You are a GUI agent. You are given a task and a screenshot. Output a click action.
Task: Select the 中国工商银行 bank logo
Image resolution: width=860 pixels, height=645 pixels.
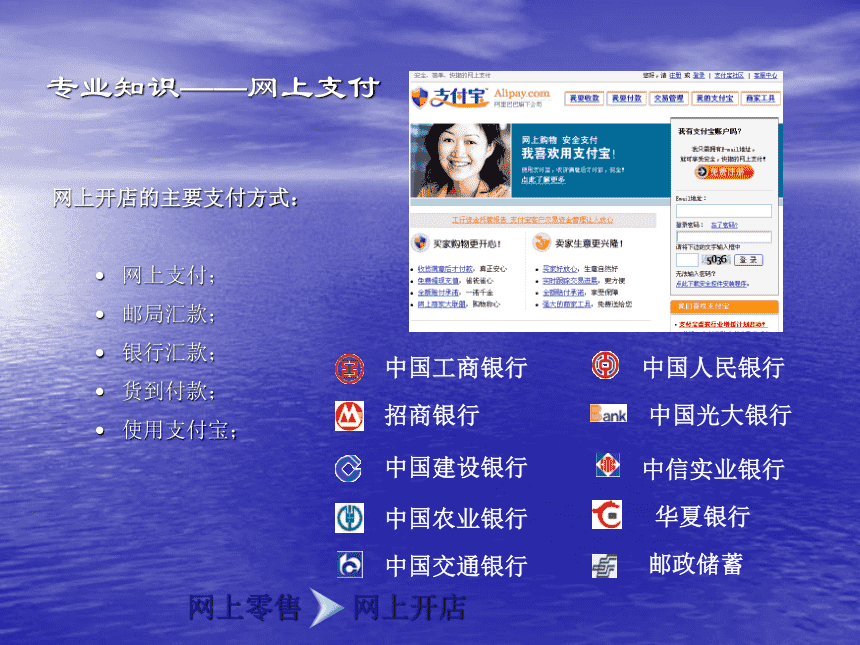point(350,367)
